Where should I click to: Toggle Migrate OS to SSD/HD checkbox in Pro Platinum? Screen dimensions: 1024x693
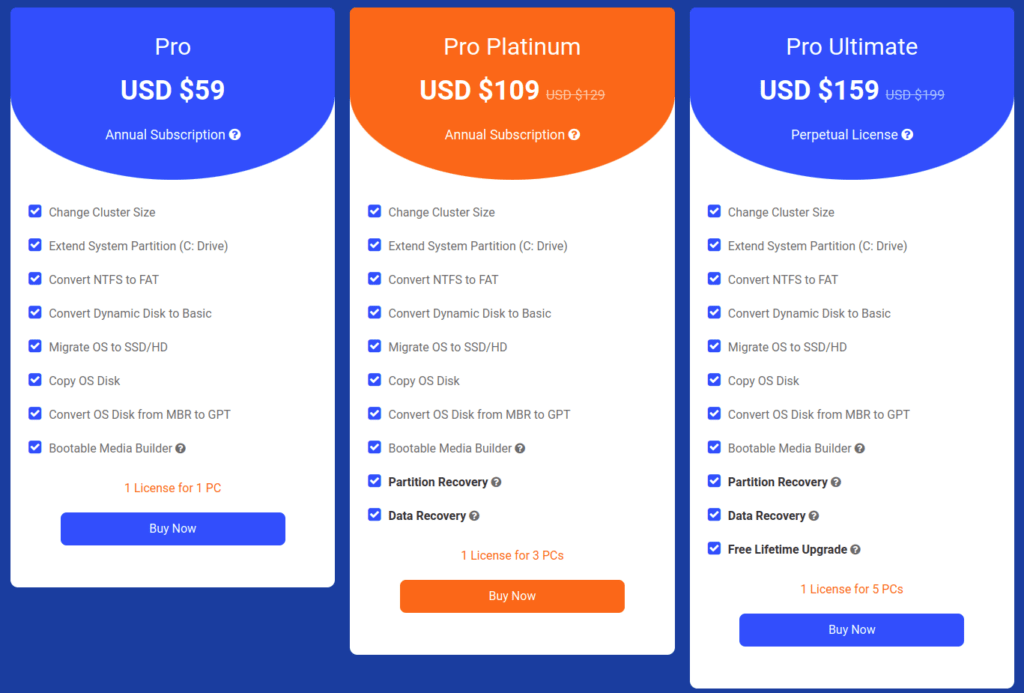pos(374,346)
